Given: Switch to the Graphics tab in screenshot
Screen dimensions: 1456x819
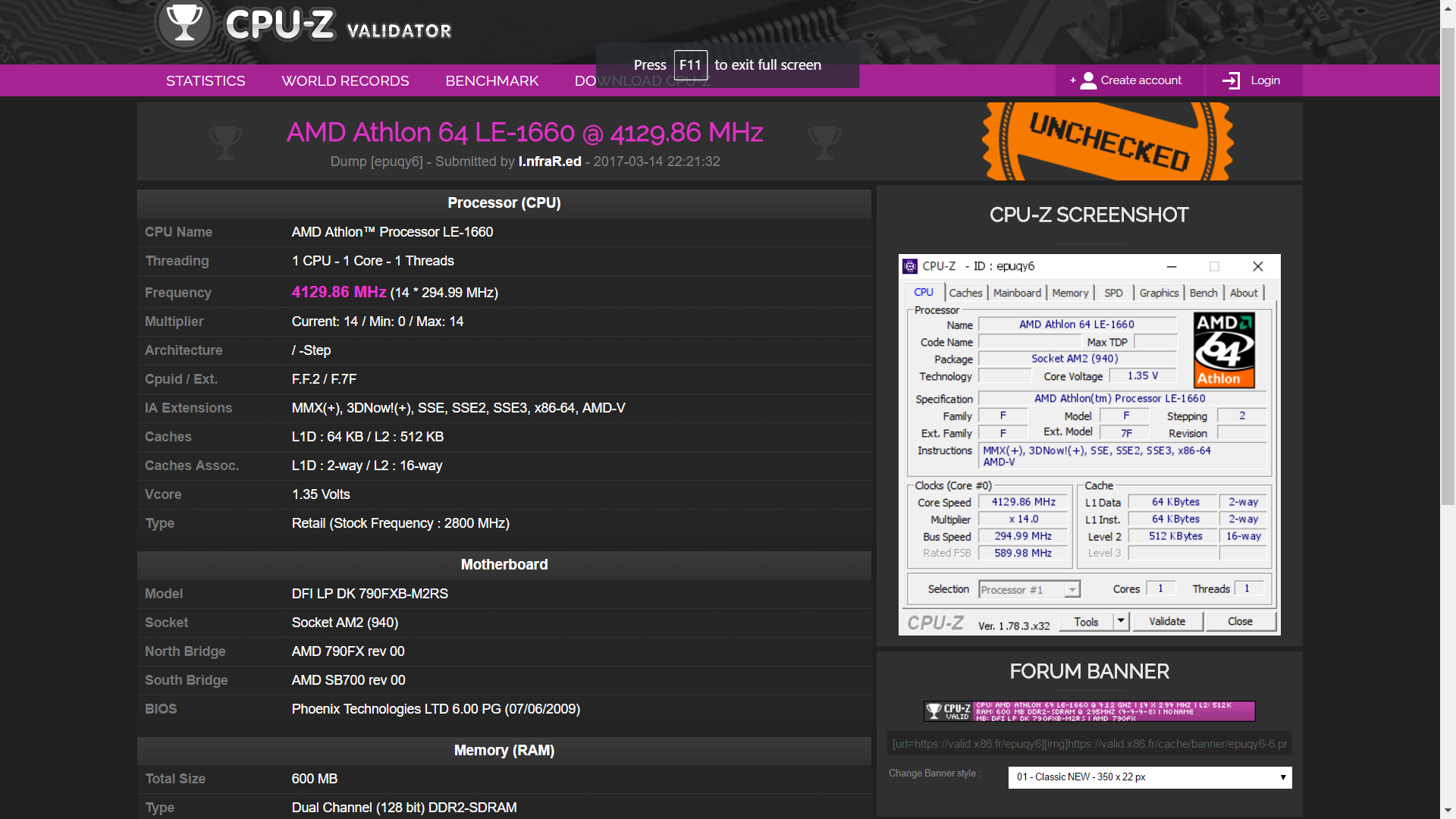Looking at the screenshot, I should coord(1159,293).
